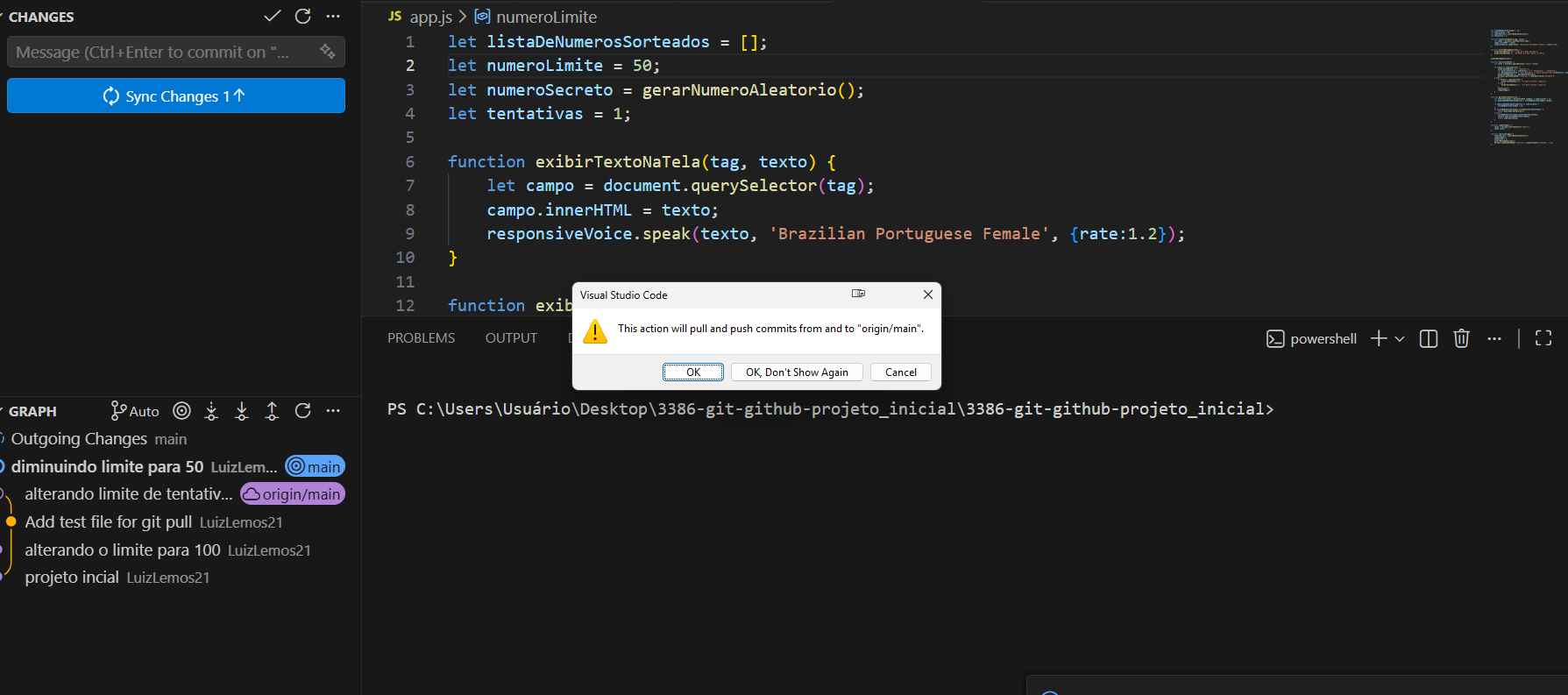Click 'innerHTML' on line 8
This screenshot has height=695, width=1568.
588,209
